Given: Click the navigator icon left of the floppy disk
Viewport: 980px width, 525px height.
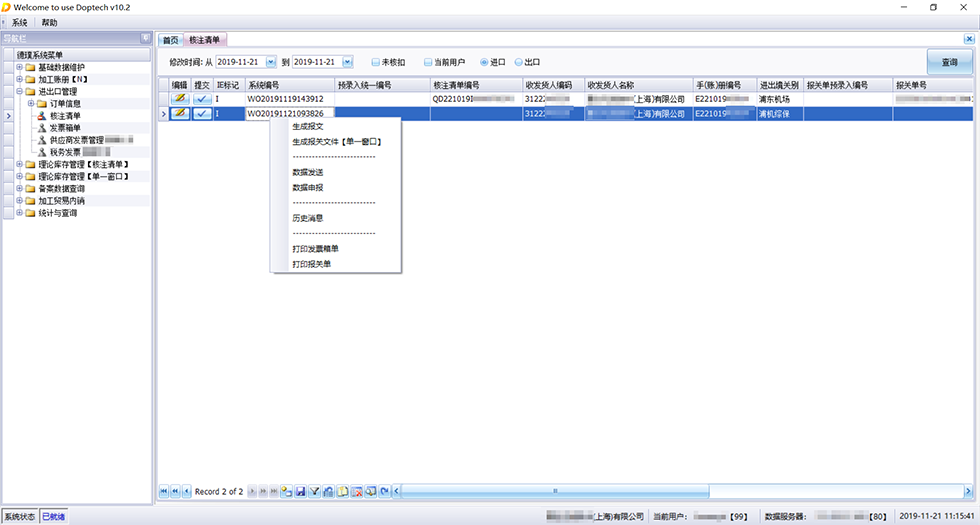Looking at the screenshot, I should click(x=286, y=491).
